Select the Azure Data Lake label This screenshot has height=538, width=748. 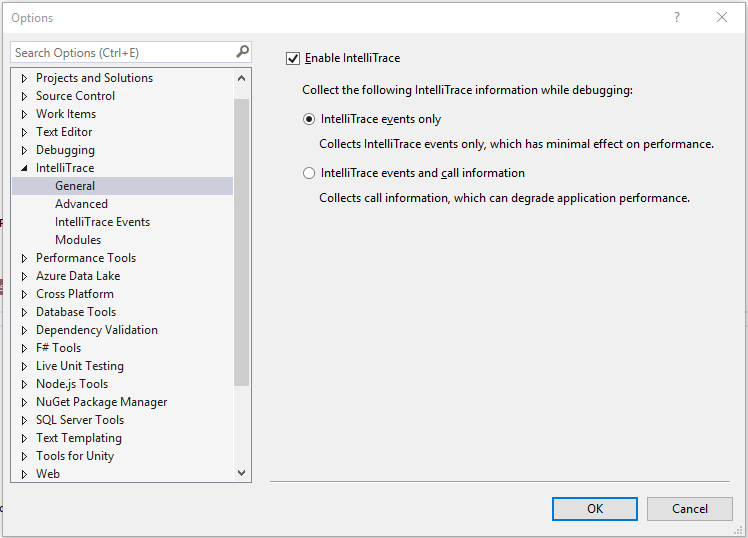pyautogui.click(x=78, y=276)
